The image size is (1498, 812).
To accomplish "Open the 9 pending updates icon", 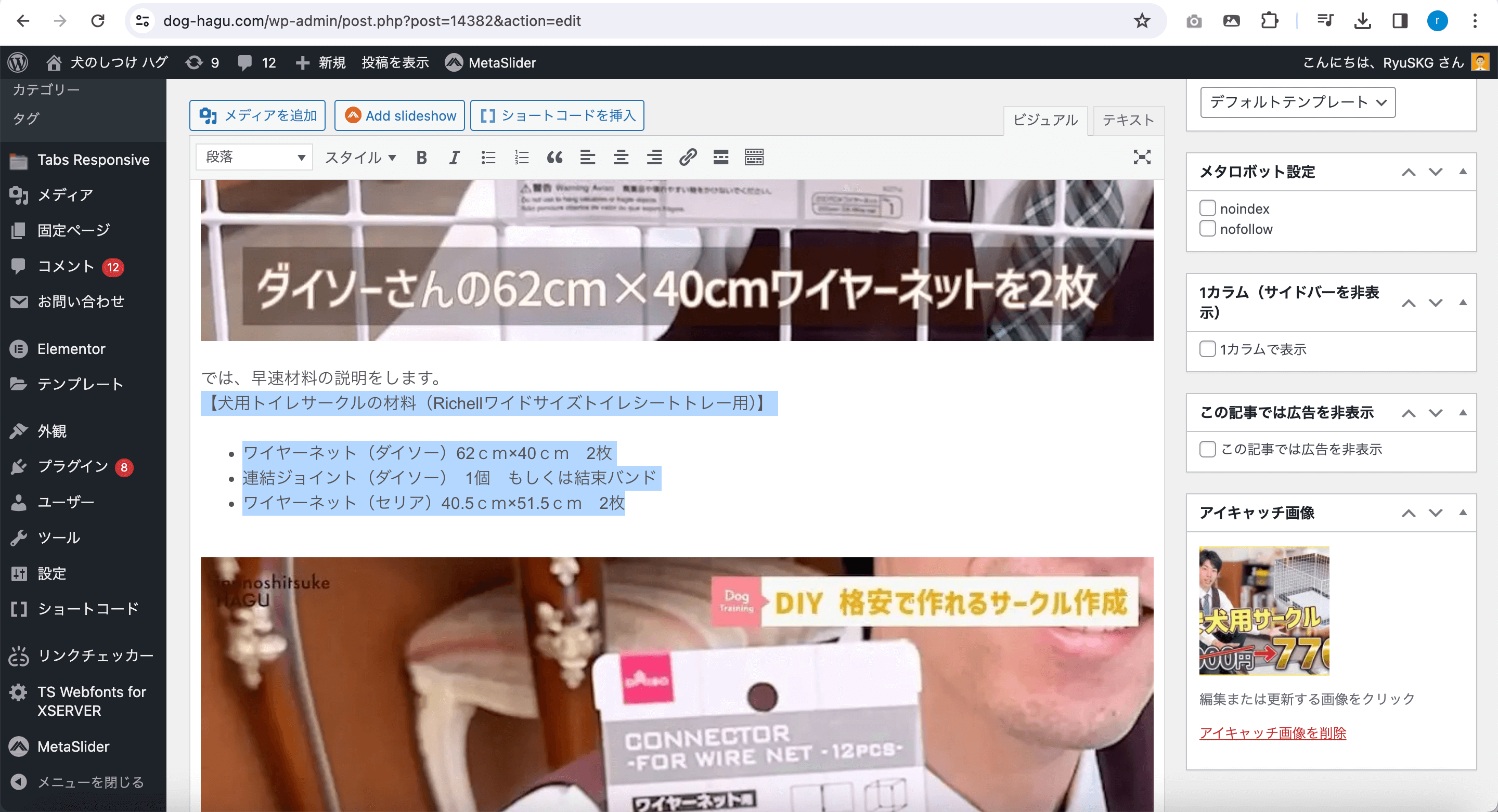I will (202, 62).
